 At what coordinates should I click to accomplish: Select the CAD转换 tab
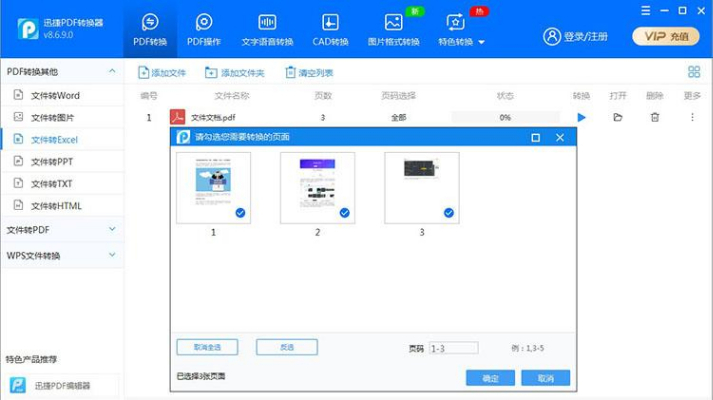(330, 30)
